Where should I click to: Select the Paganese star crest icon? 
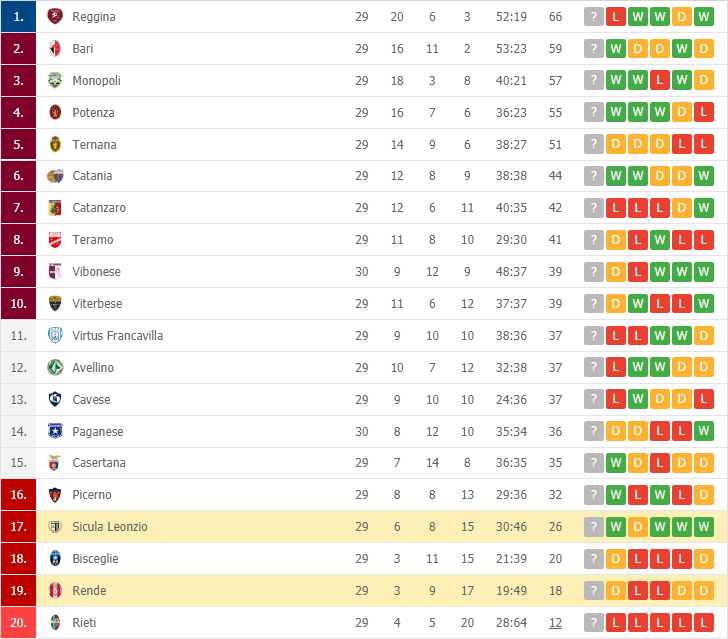click(x=55, y=431)
